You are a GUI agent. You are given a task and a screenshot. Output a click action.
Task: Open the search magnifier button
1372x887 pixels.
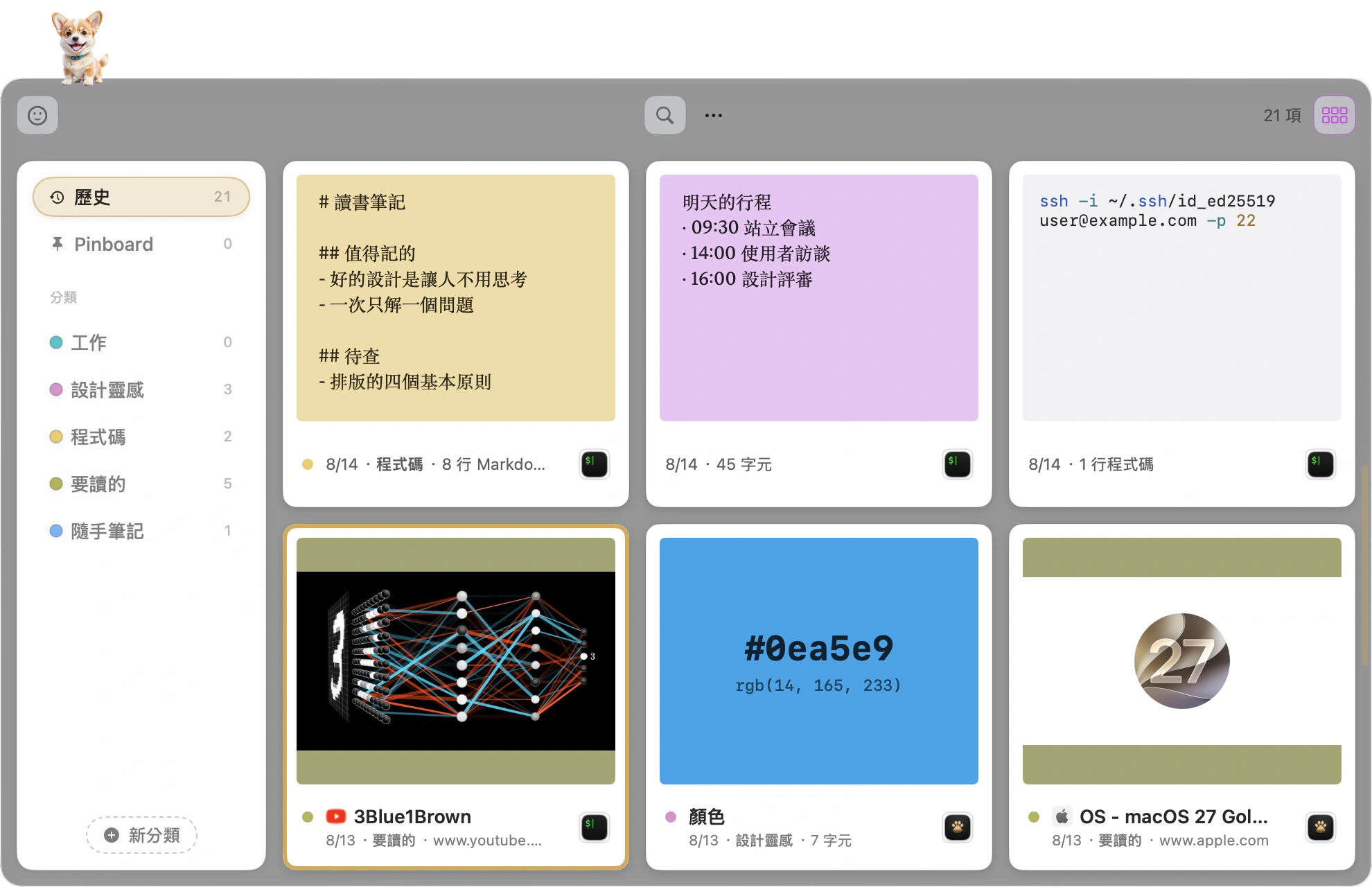click(x=665, y=115)
